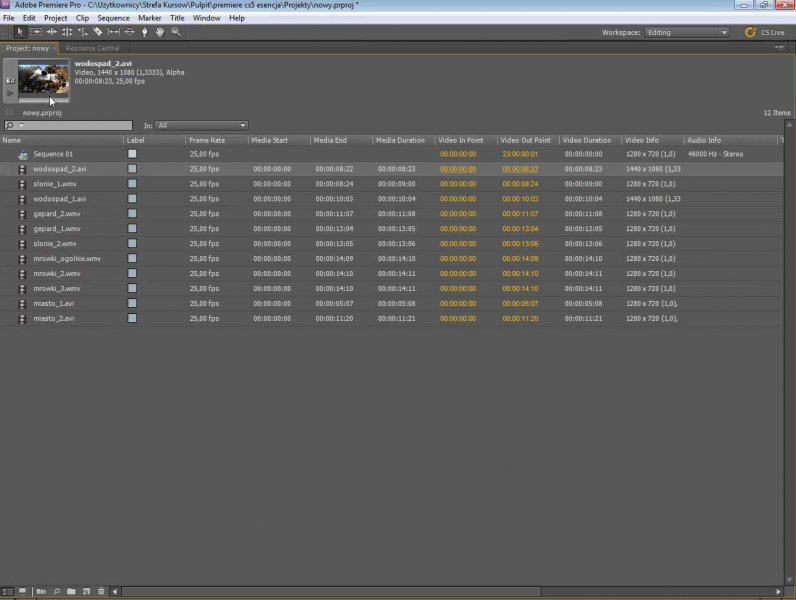796x600 pixels.
Task: Toggle the label box for miasto_1.avi
Action: tap(132, 304)
